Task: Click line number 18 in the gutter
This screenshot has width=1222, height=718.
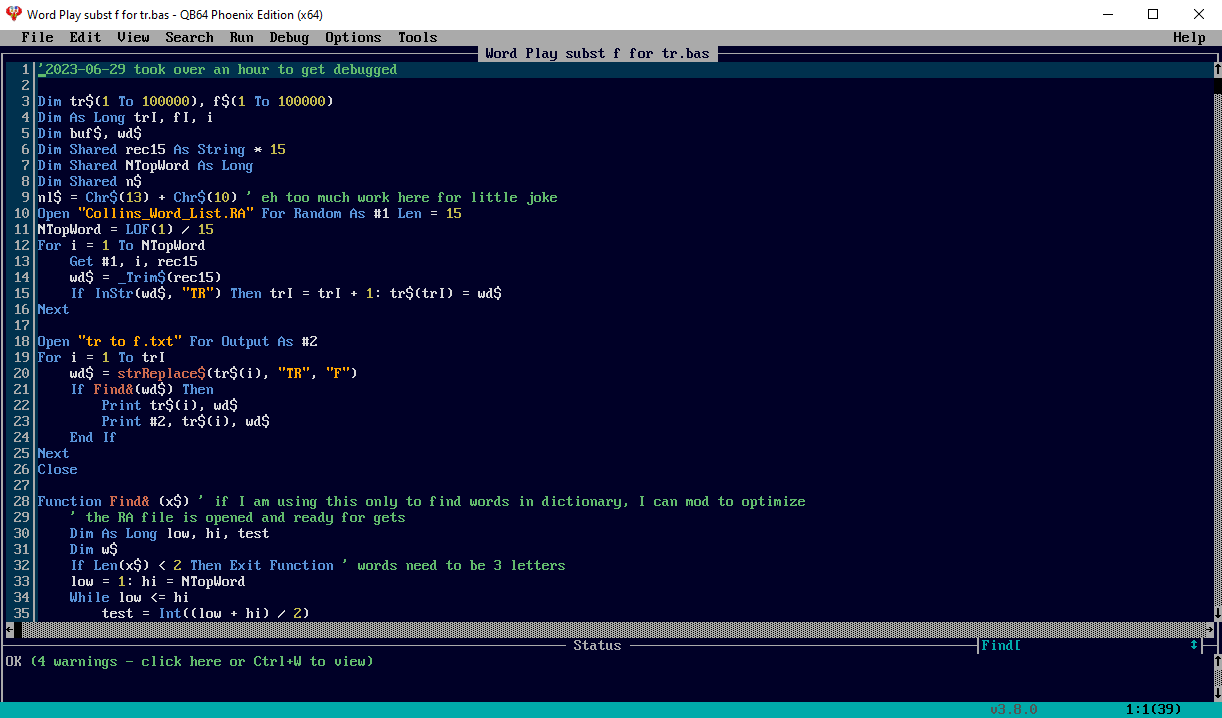Action: click(x=21, y=342)
